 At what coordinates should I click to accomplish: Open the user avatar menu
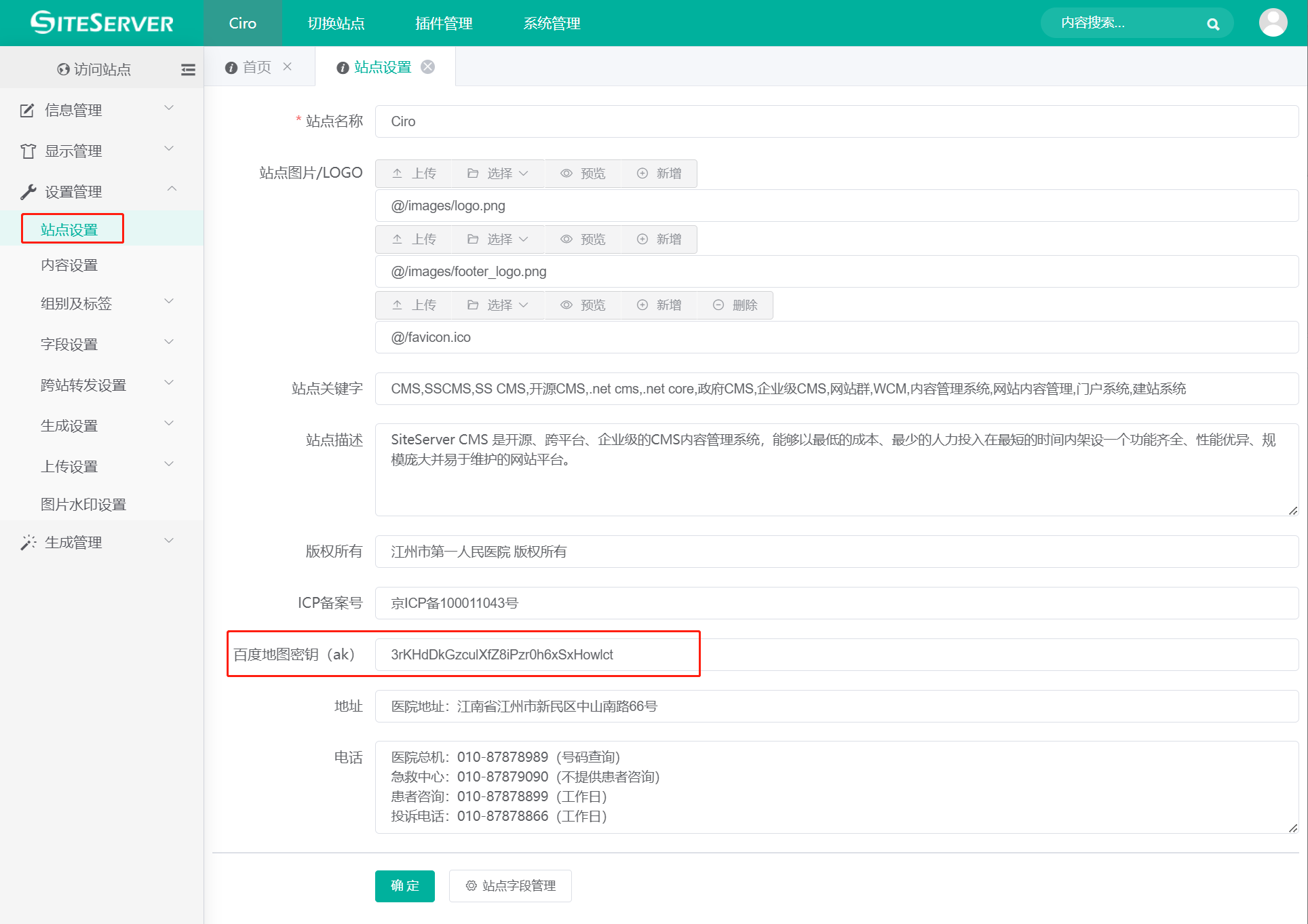coord(1273,23)
